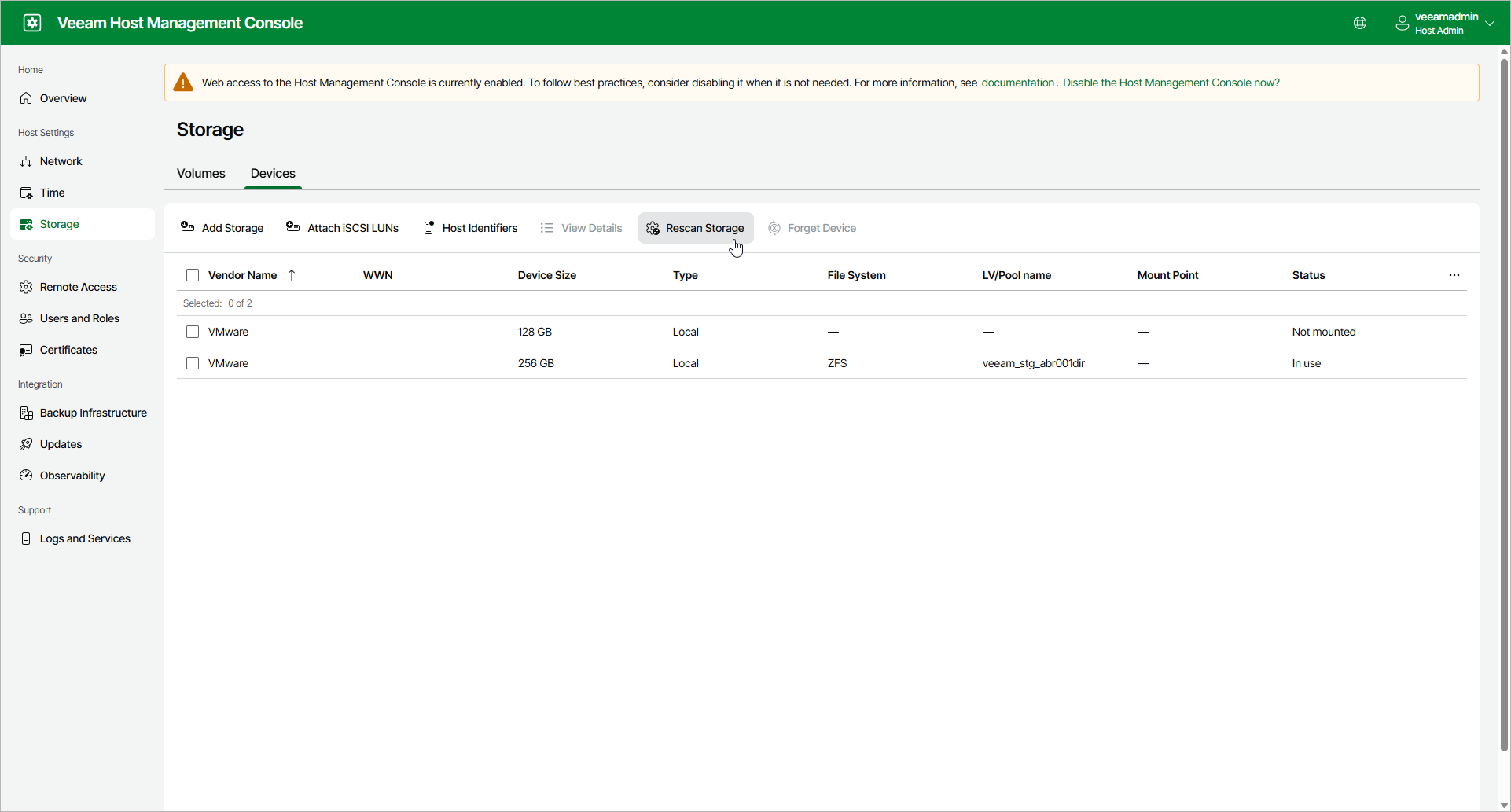Click scrollbar up arrow

point(1504,52)
